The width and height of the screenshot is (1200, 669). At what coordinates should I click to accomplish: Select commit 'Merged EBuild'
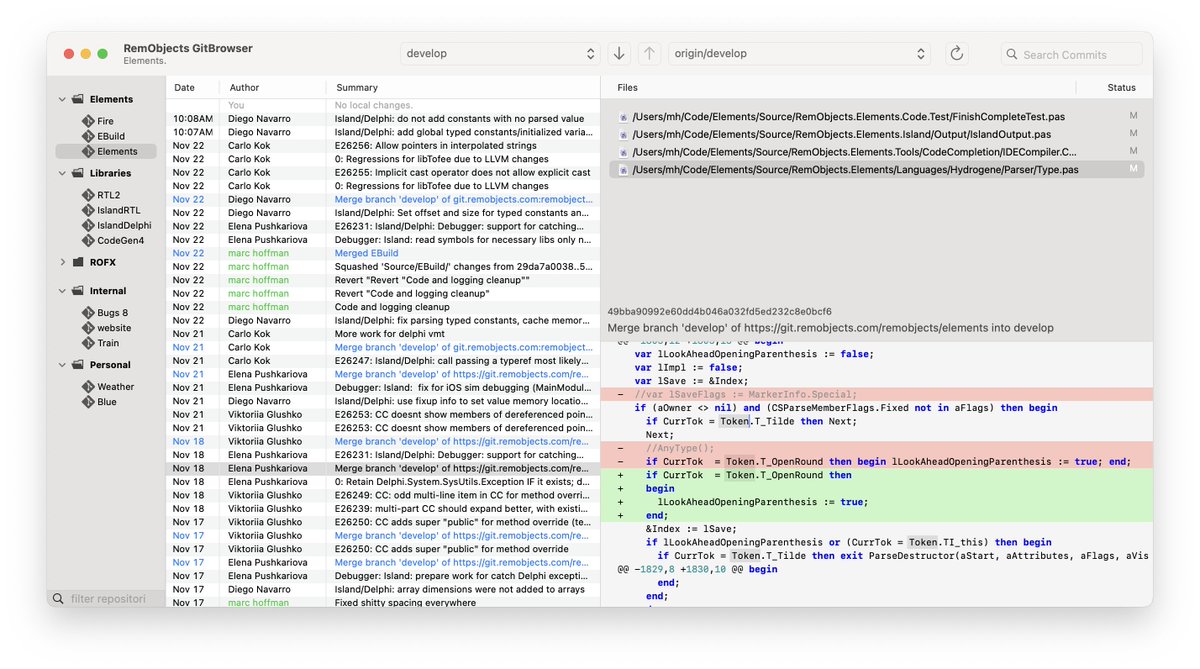[x=383, y=253]
